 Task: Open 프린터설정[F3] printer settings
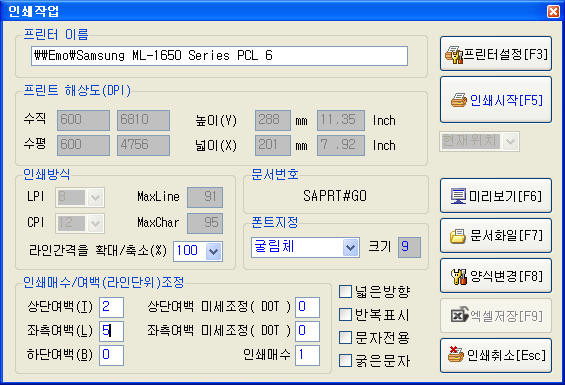pyautogui.click(x=496, y=54)
